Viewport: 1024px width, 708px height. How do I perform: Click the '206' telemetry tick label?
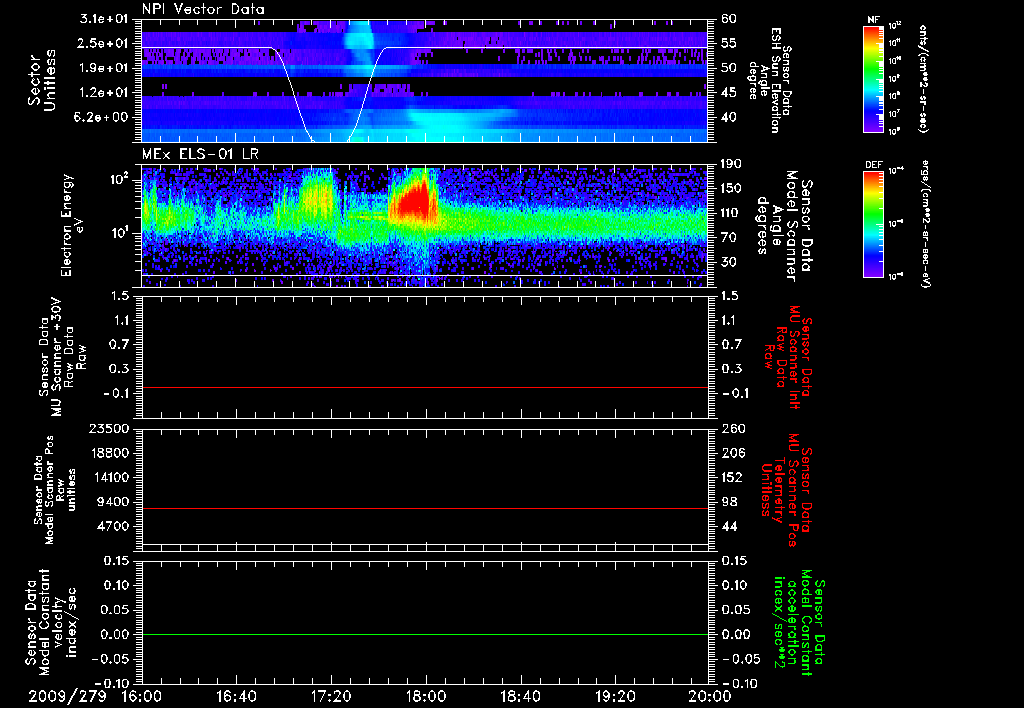pyautogui.click(x=732, y=453)
